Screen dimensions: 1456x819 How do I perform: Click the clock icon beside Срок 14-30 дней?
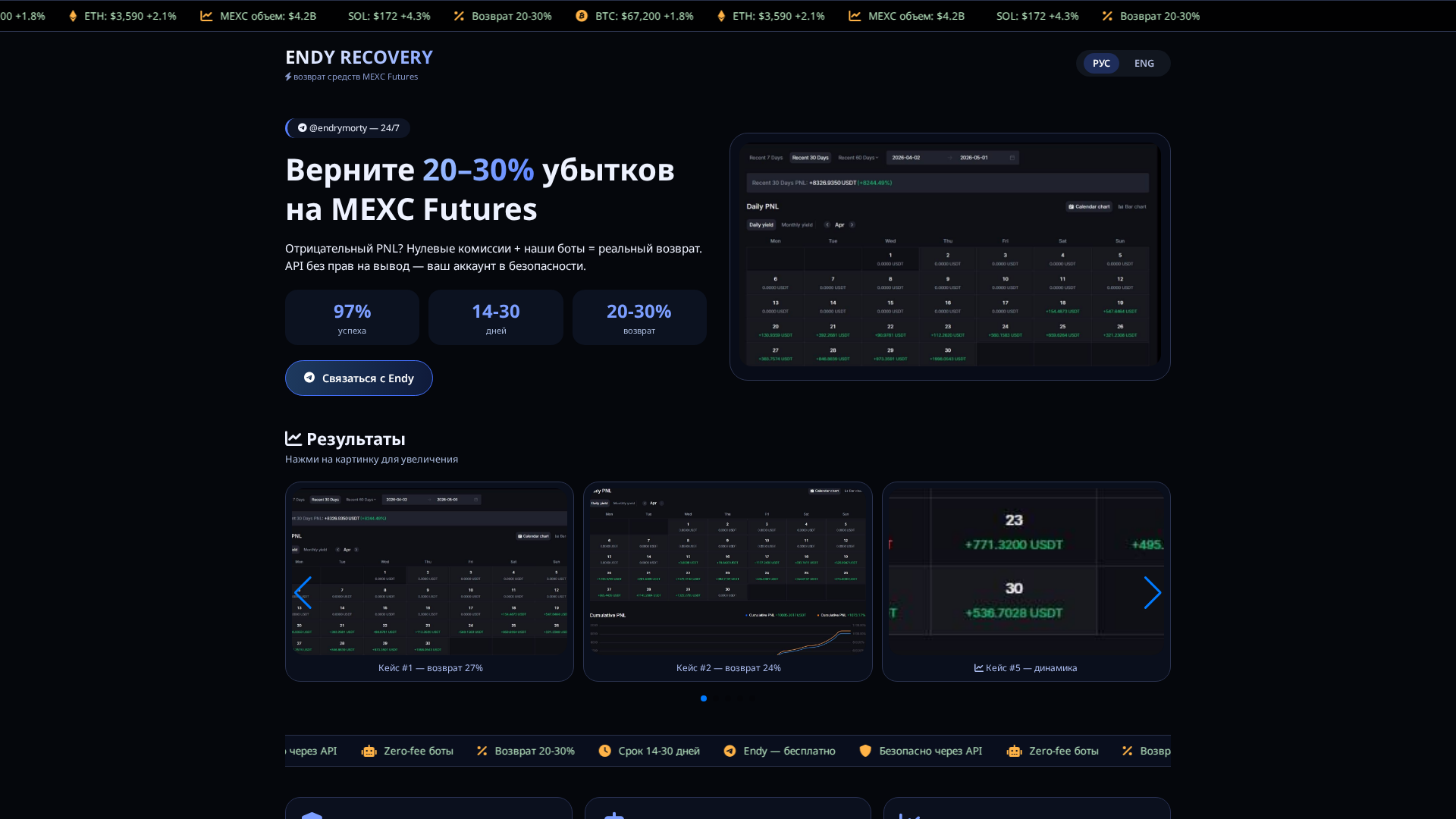pyautogui.click(x=604, y=751)
